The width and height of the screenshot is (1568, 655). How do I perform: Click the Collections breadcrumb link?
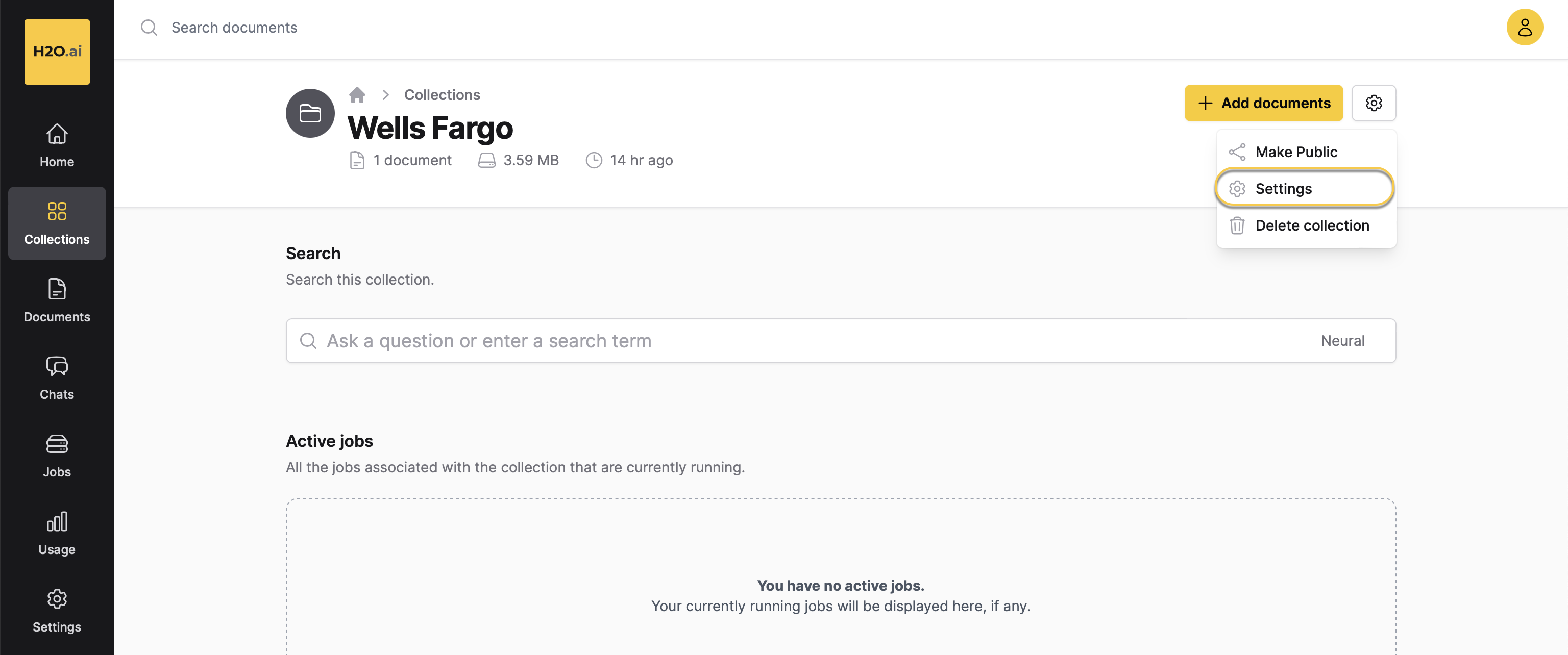[442, 95]
